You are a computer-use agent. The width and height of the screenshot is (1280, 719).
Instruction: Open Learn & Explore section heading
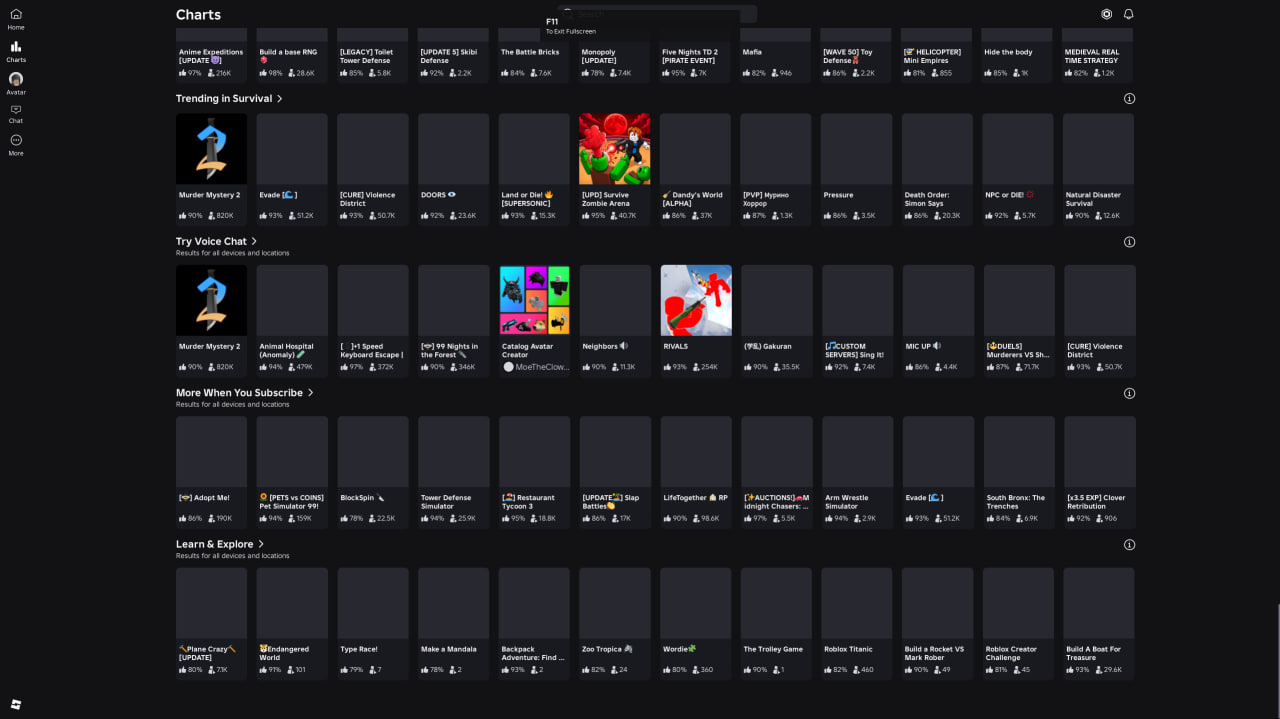coord(214,544)
